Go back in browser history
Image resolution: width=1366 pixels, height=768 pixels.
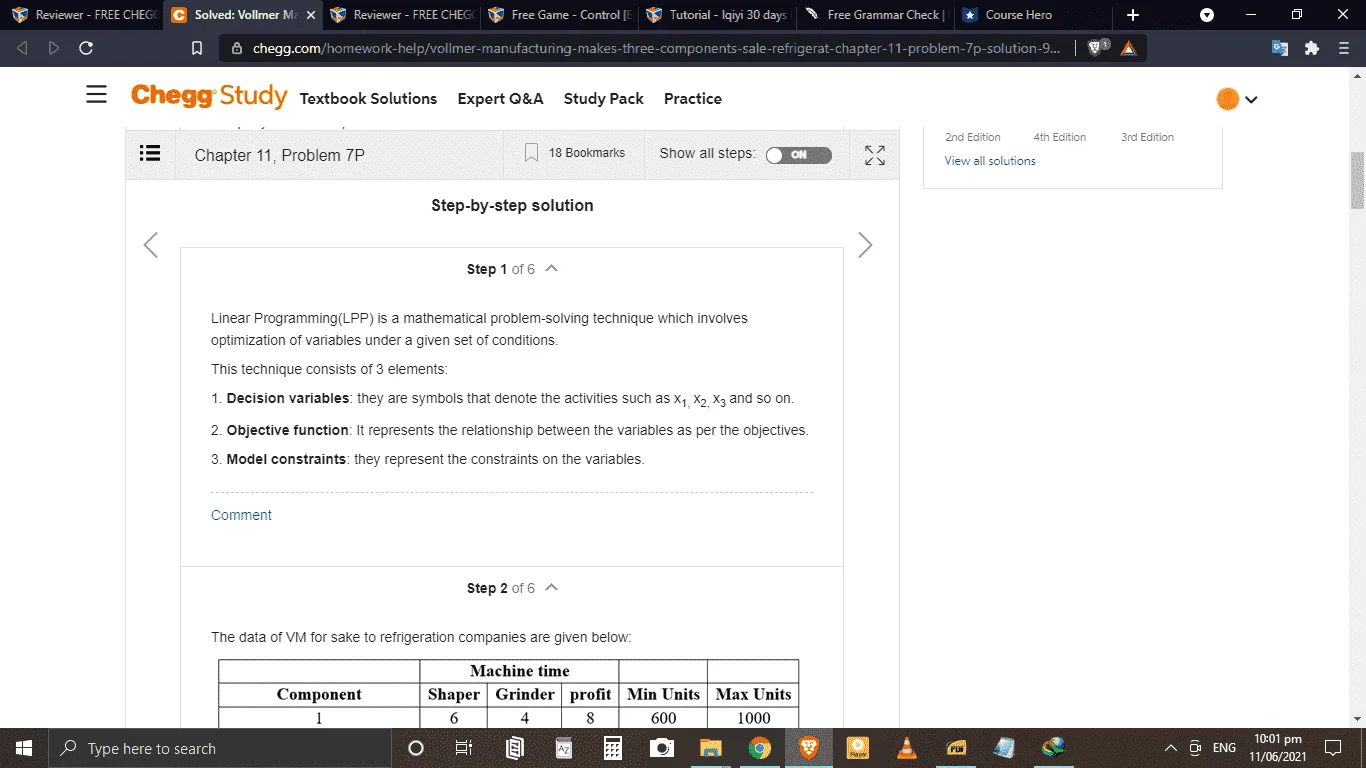point(24,48)
